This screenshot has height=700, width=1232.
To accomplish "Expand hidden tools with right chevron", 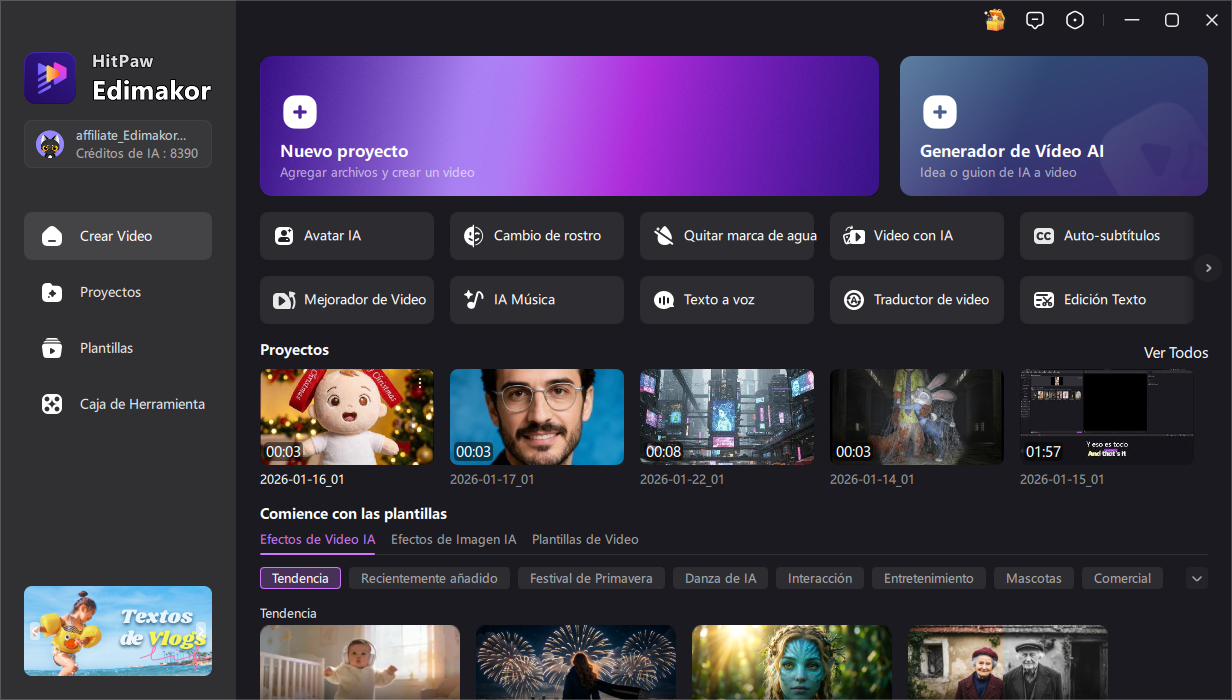I will click(x=1209, y=268).
